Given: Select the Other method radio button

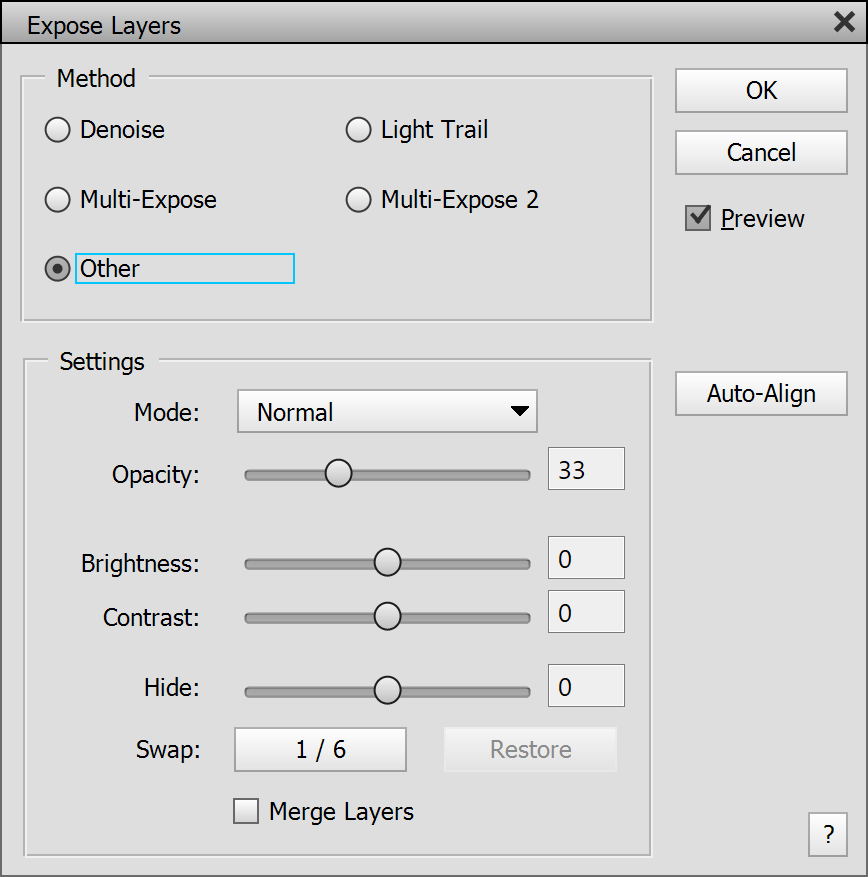Looking at the screenshot, I should pyautogui.click(x=58, y=269).
